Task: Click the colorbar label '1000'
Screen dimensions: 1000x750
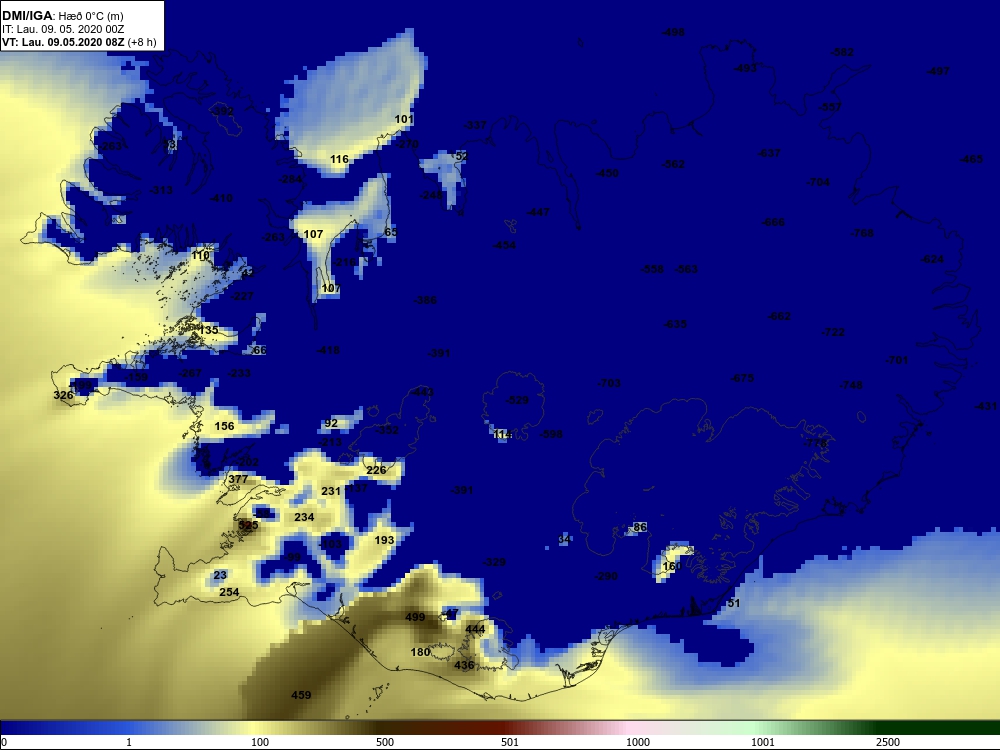Action: tap(638, 742)
